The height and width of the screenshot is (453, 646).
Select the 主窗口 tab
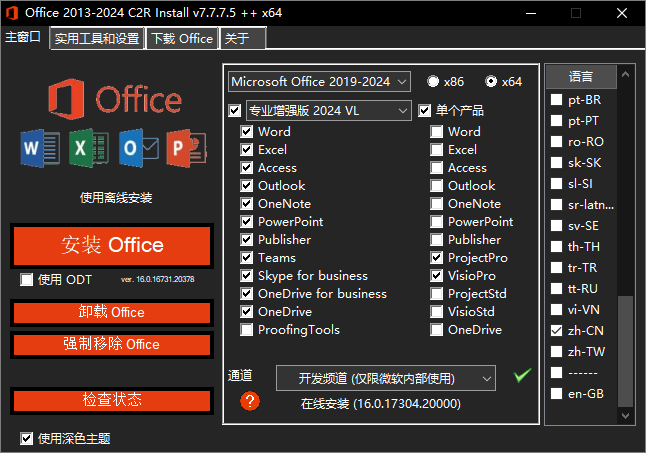(23, 37)
